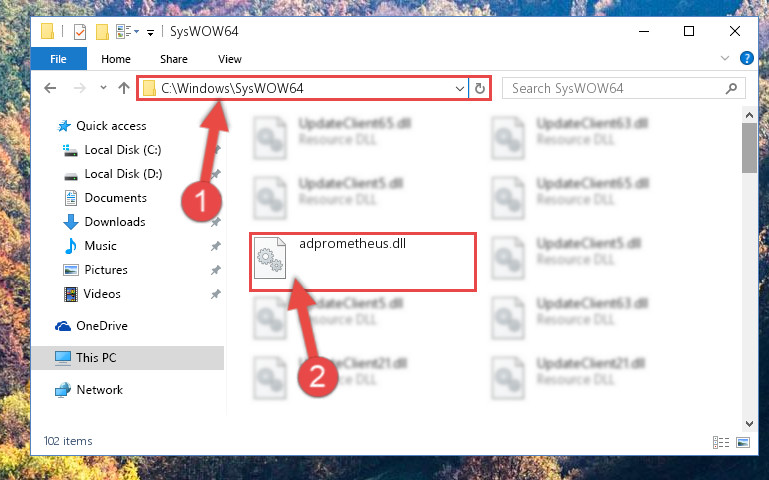Open Downloads in the navigation pane
The image size is (769, 480).
(115, 222)
